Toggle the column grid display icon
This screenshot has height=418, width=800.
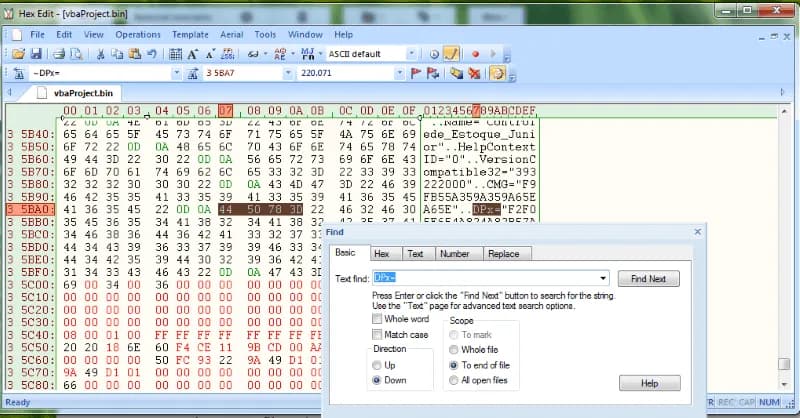click(176, 54)
